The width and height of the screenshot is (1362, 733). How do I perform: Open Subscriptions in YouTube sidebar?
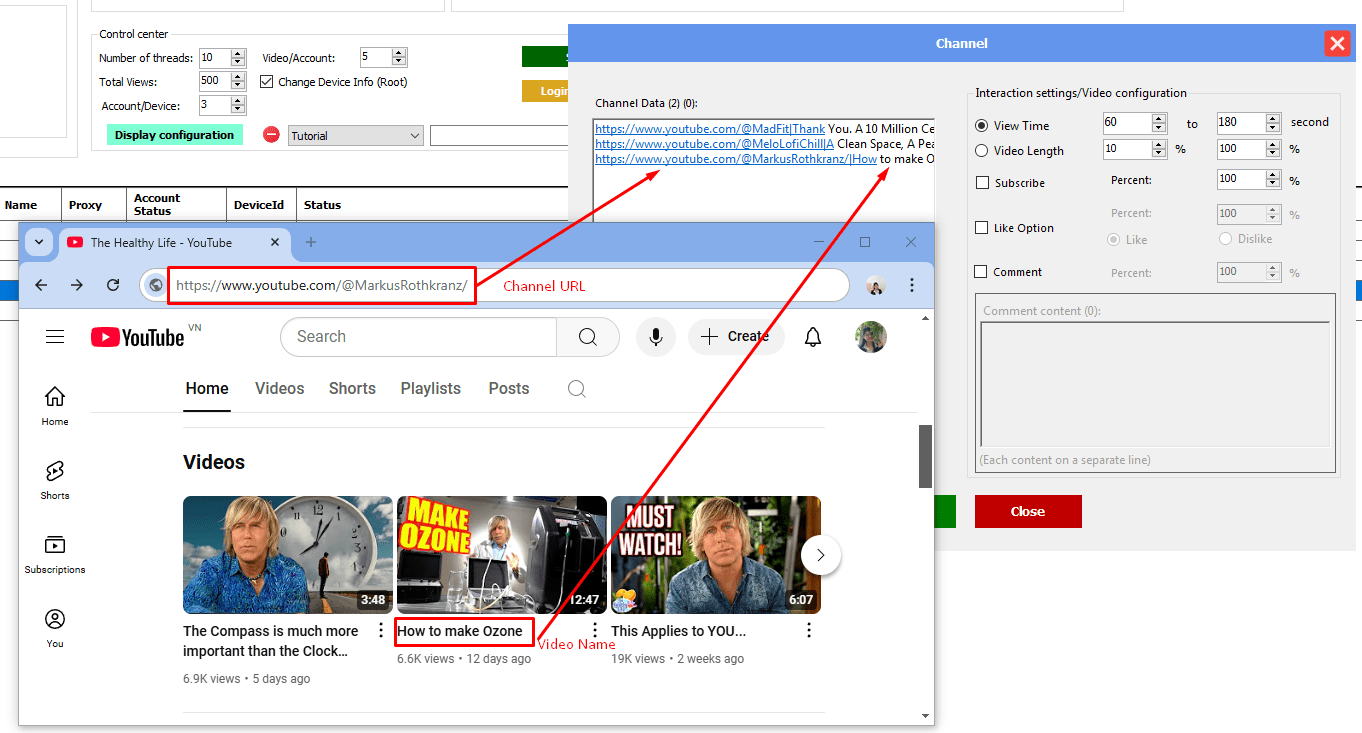[55, 554]
